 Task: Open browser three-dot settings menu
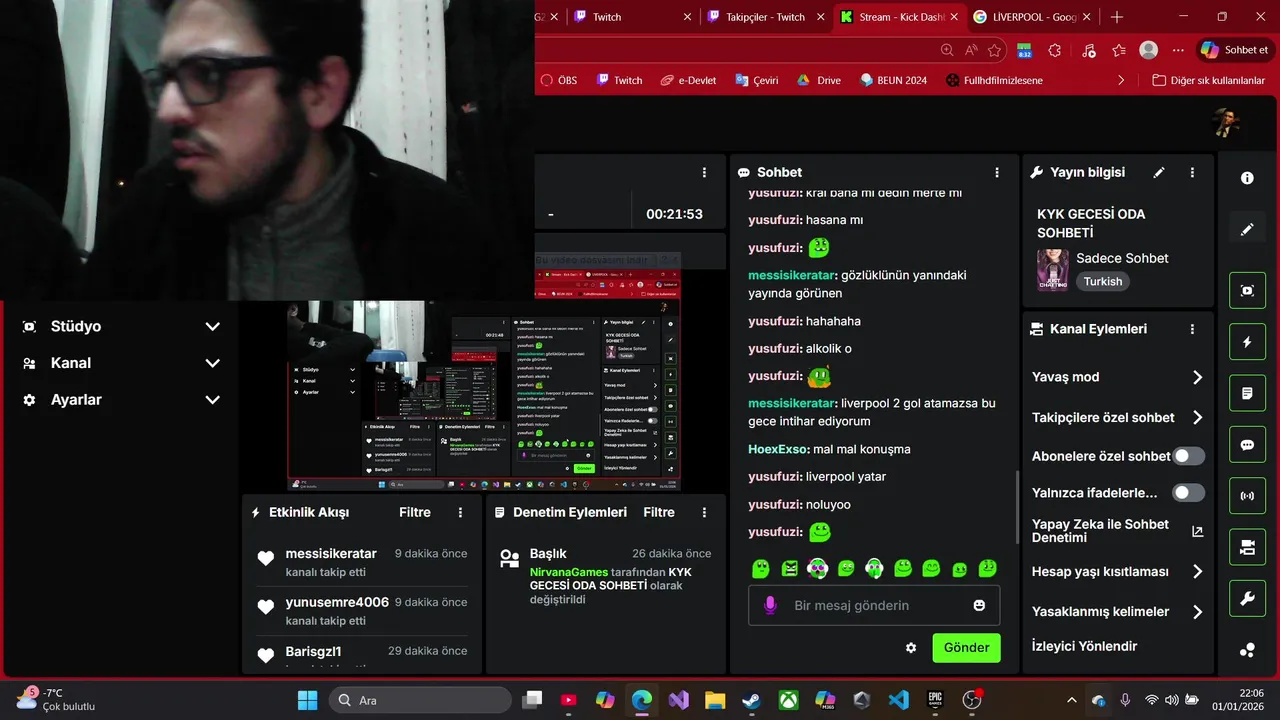tap(1178, 50)
